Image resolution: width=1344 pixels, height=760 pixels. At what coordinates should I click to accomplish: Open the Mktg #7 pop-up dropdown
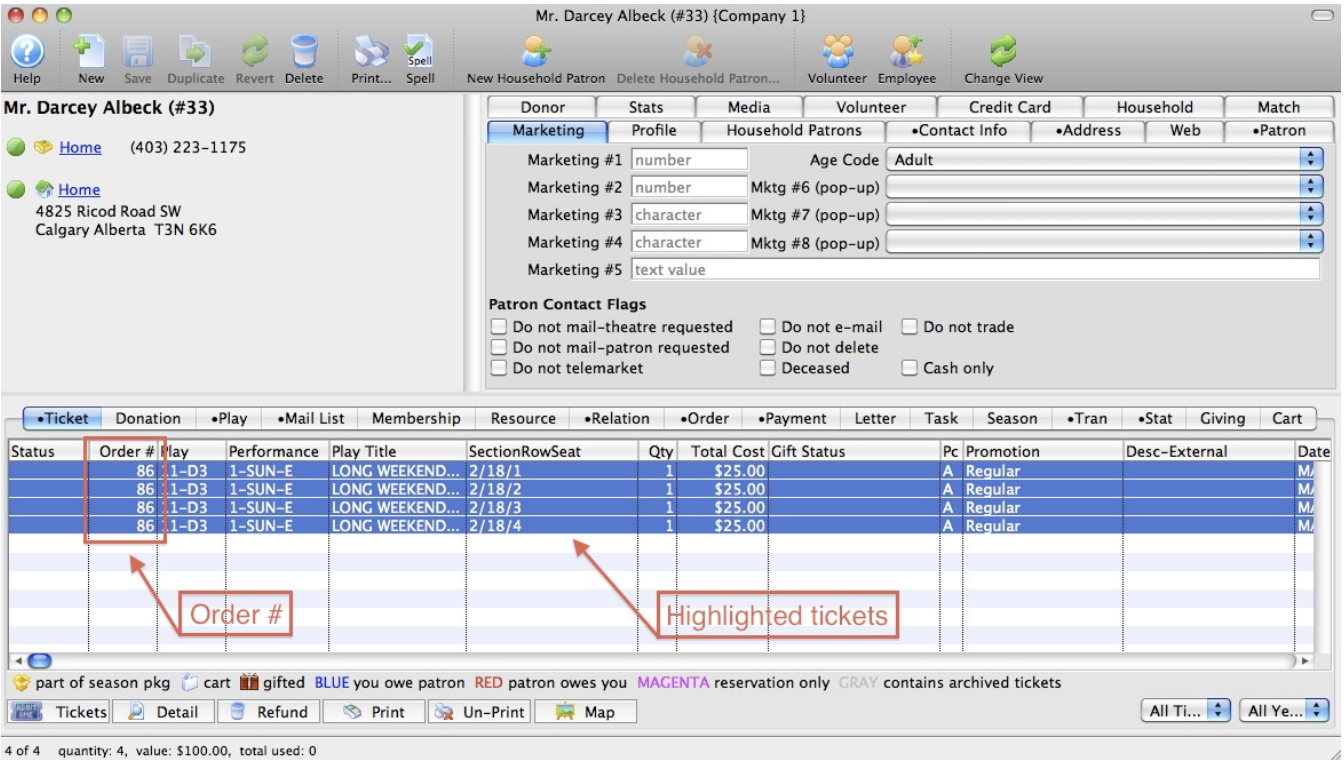[x=1104, y=214]
